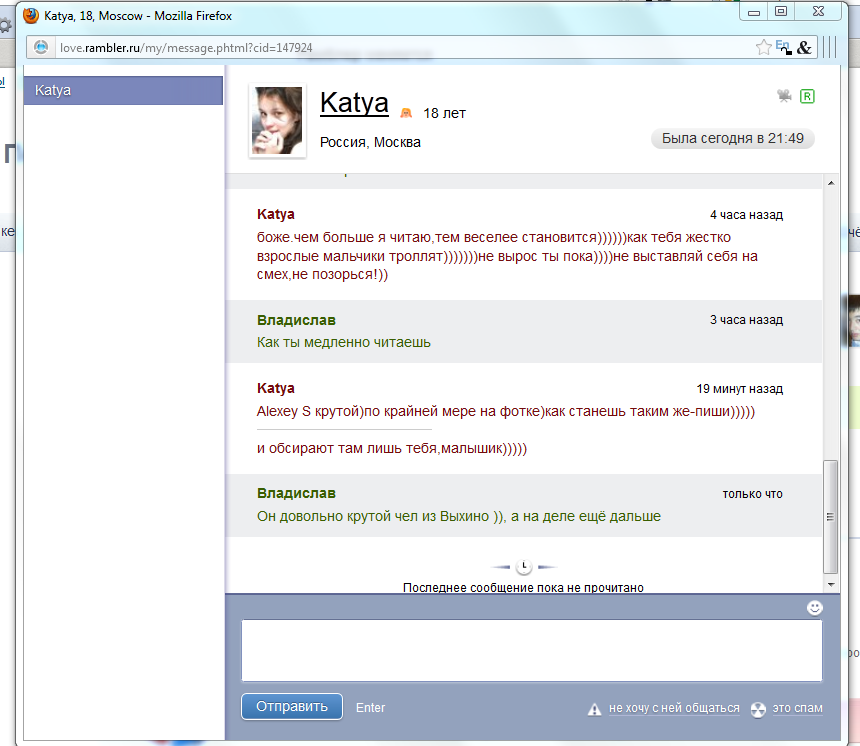Open the emoticon smiley picker
The image size is (860, 746).
pos(814,607)
